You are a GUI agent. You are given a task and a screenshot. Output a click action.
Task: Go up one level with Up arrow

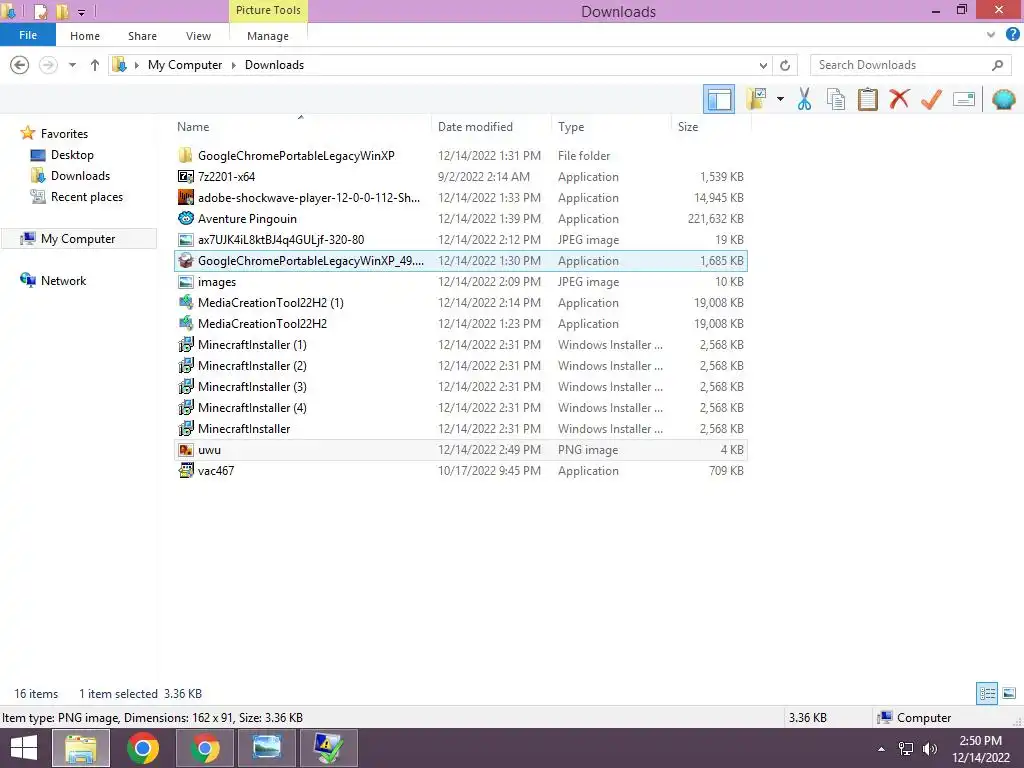(95, 65)
